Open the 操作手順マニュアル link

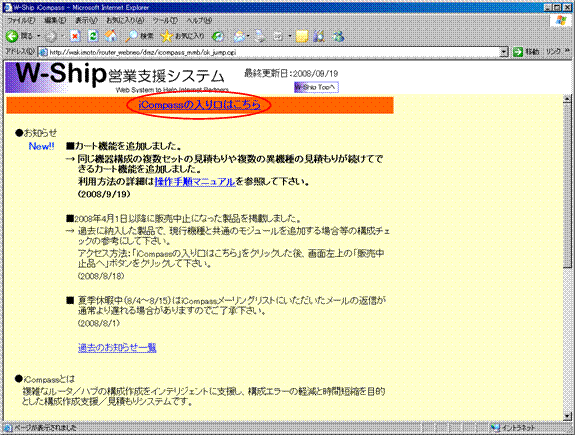coord(195,181)
